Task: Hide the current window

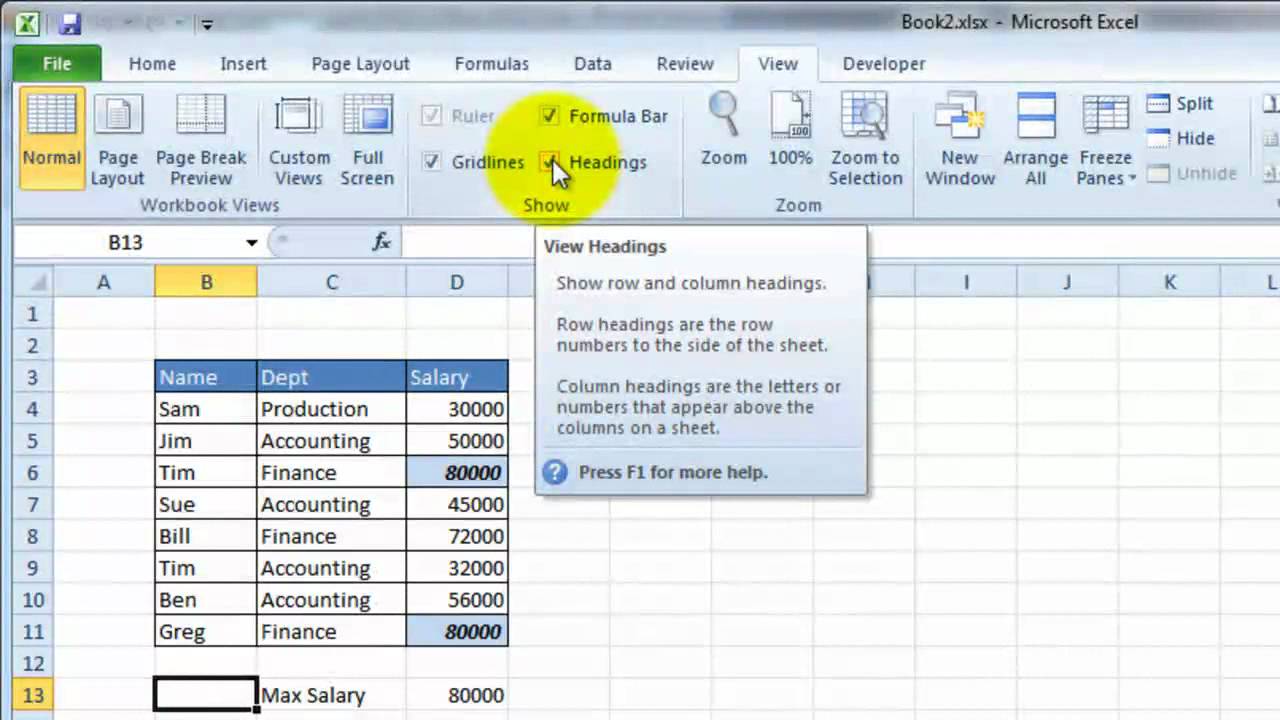Action: pyautogui.click(x=1181, y=138)
